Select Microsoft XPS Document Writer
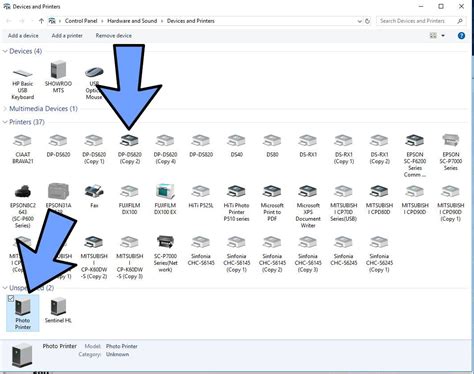The width and height of the screenshot is (474, 374). coord(308,206)
